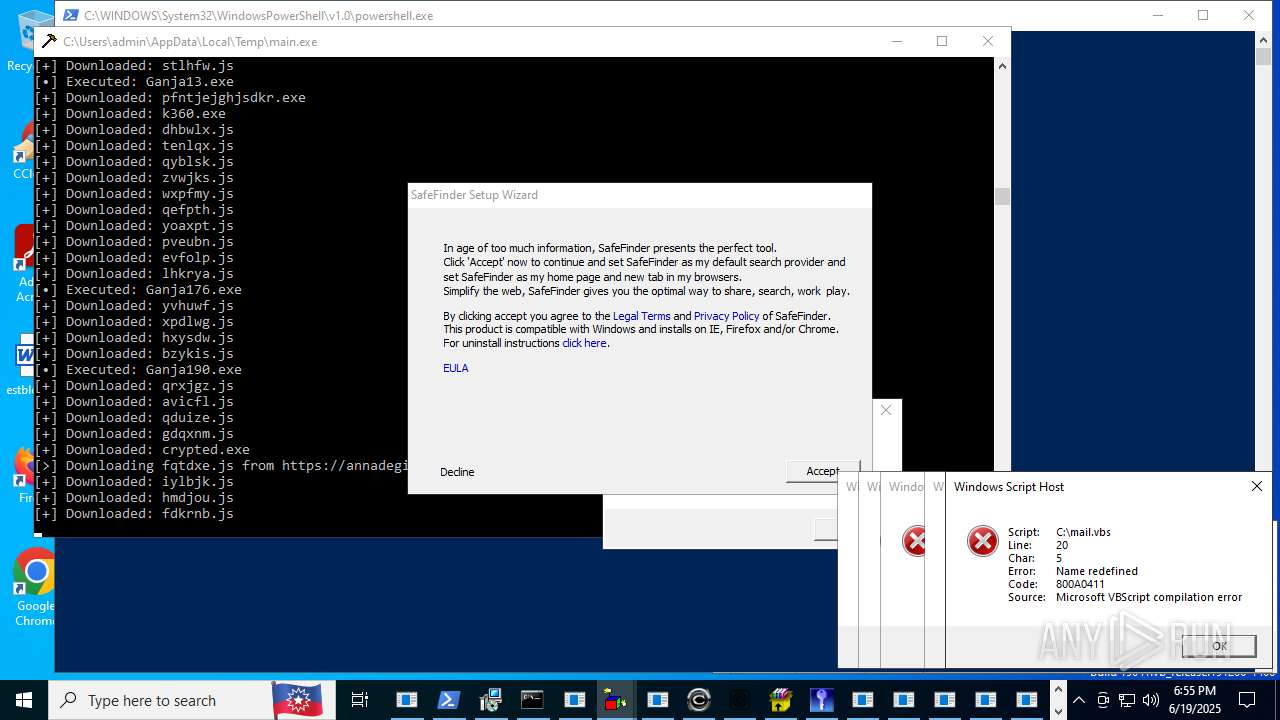The image size is (1280, 720).
Task: Click OK in the Windows Script Host error
Action: tap(1219, 646)
